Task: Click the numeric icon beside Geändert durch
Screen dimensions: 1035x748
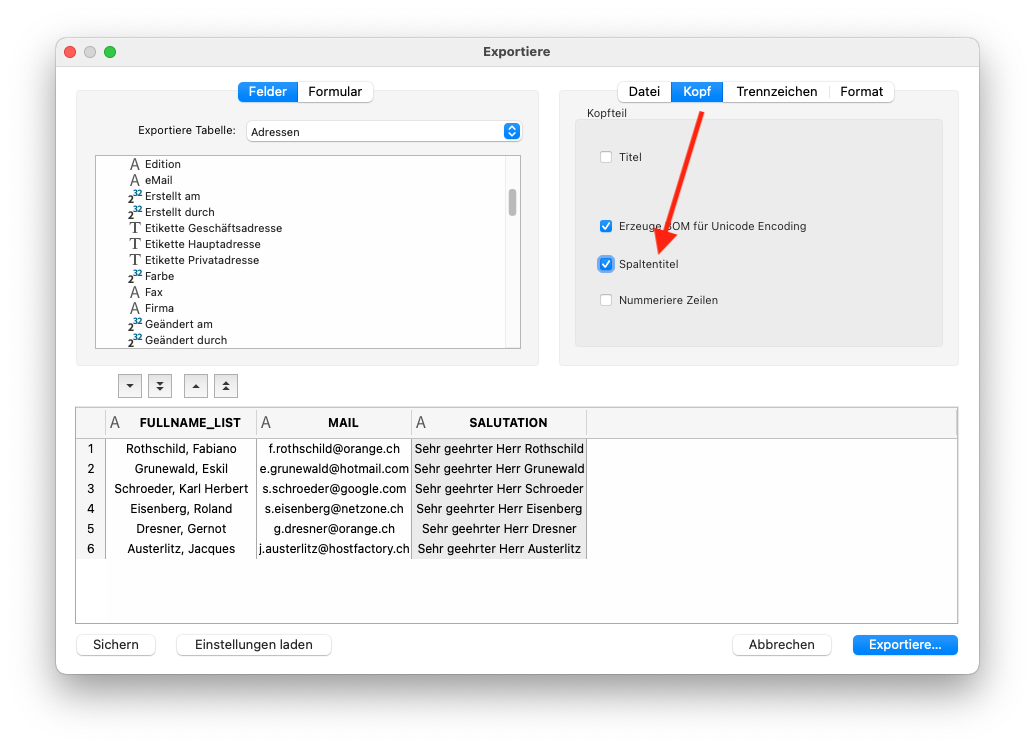Action: 135,340
